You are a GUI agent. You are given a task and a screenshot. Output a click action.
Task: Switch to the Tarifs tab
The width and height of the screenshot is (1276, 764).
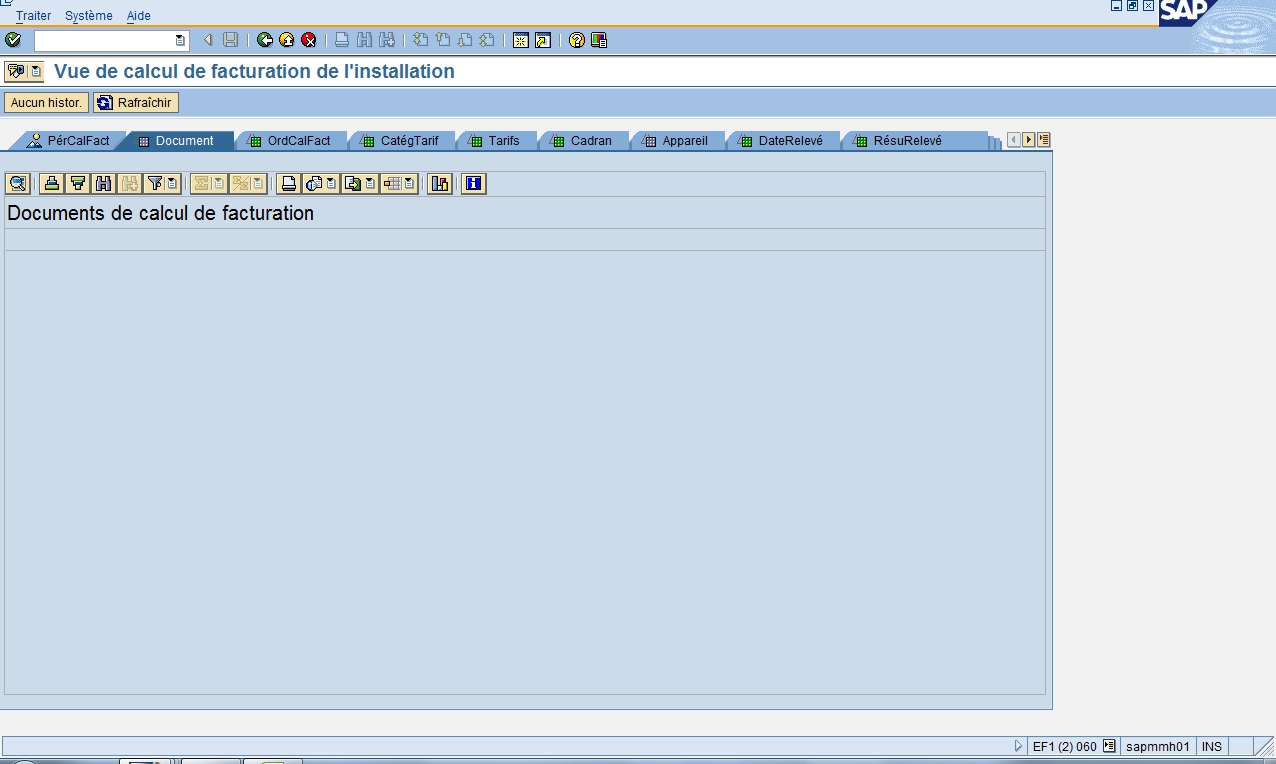(496, 141)
